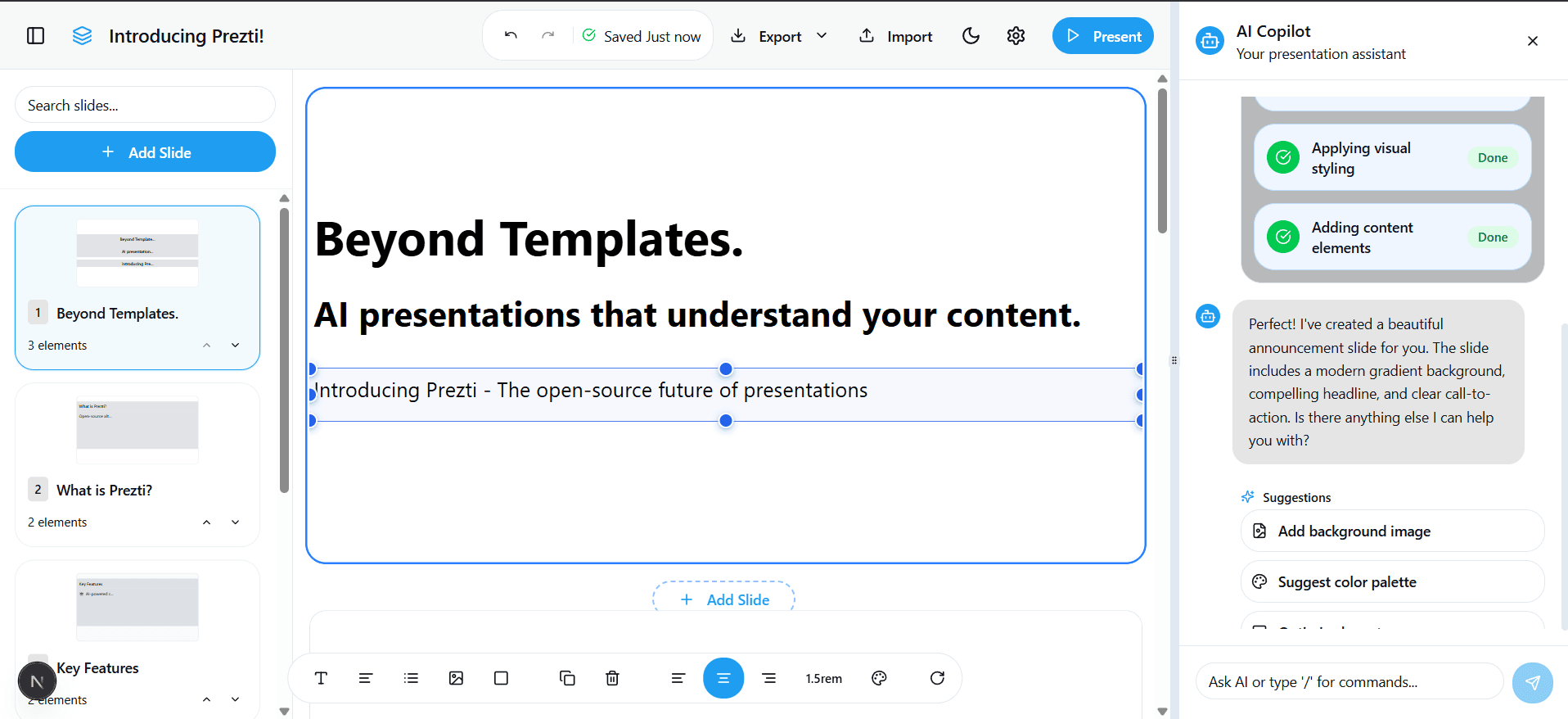Image resolution: width=1568 pixels, height=719 pixels.
Task: Open the color palette picker
Action: click(880, 678)
